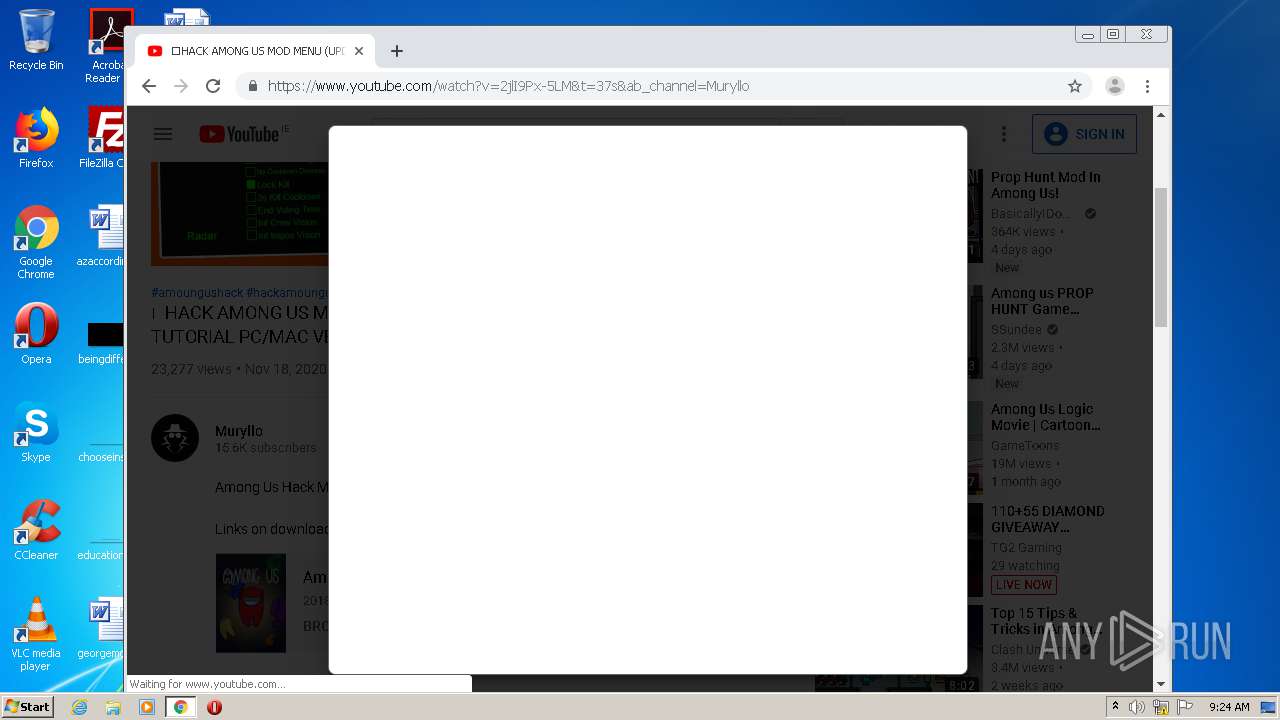Open a new Chrome tab
The image size is (1280, 720).
click(397, 51)
